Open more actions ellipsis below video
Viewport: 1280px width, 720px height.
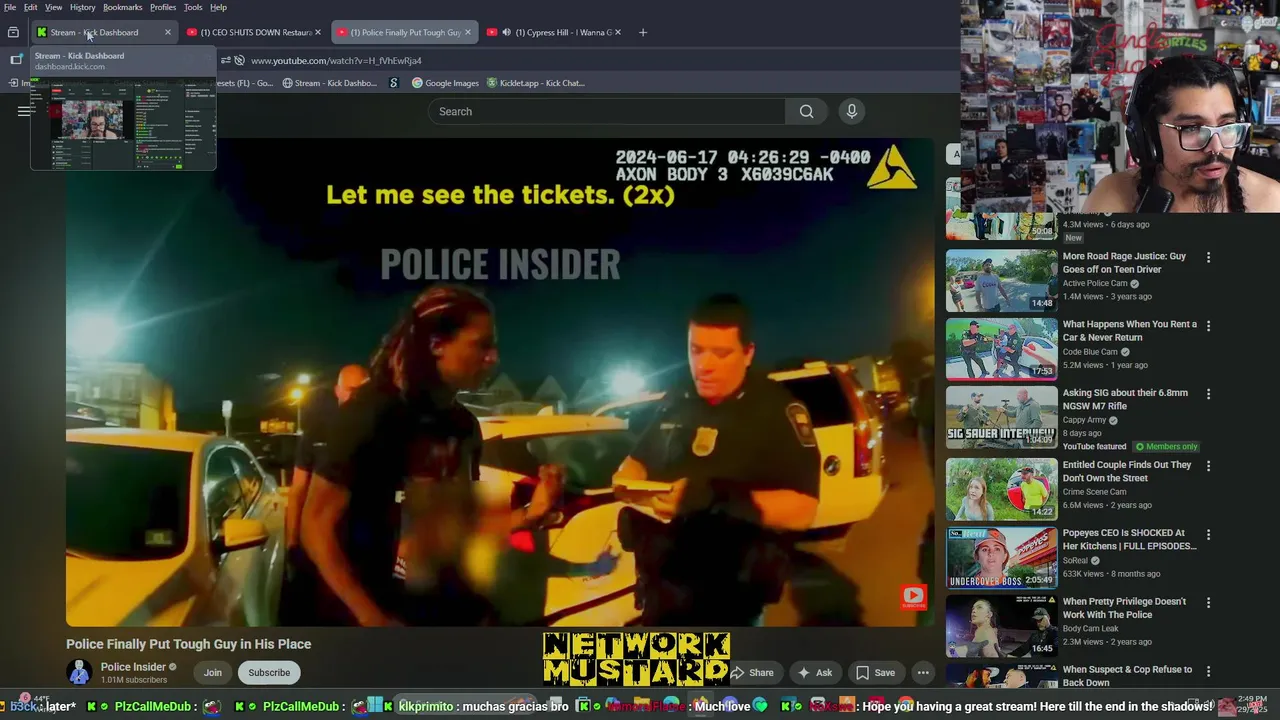click(923, 672)
